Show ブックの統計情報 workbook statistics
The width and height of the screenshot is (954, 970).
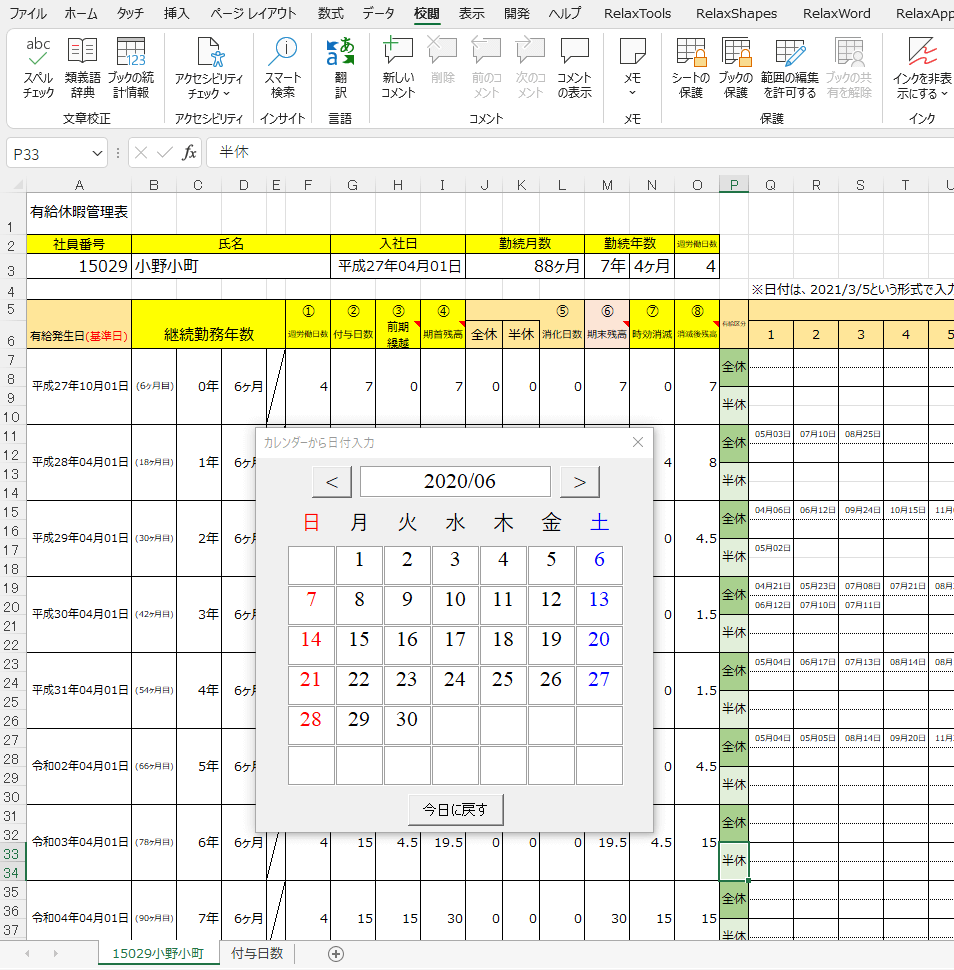131,67
